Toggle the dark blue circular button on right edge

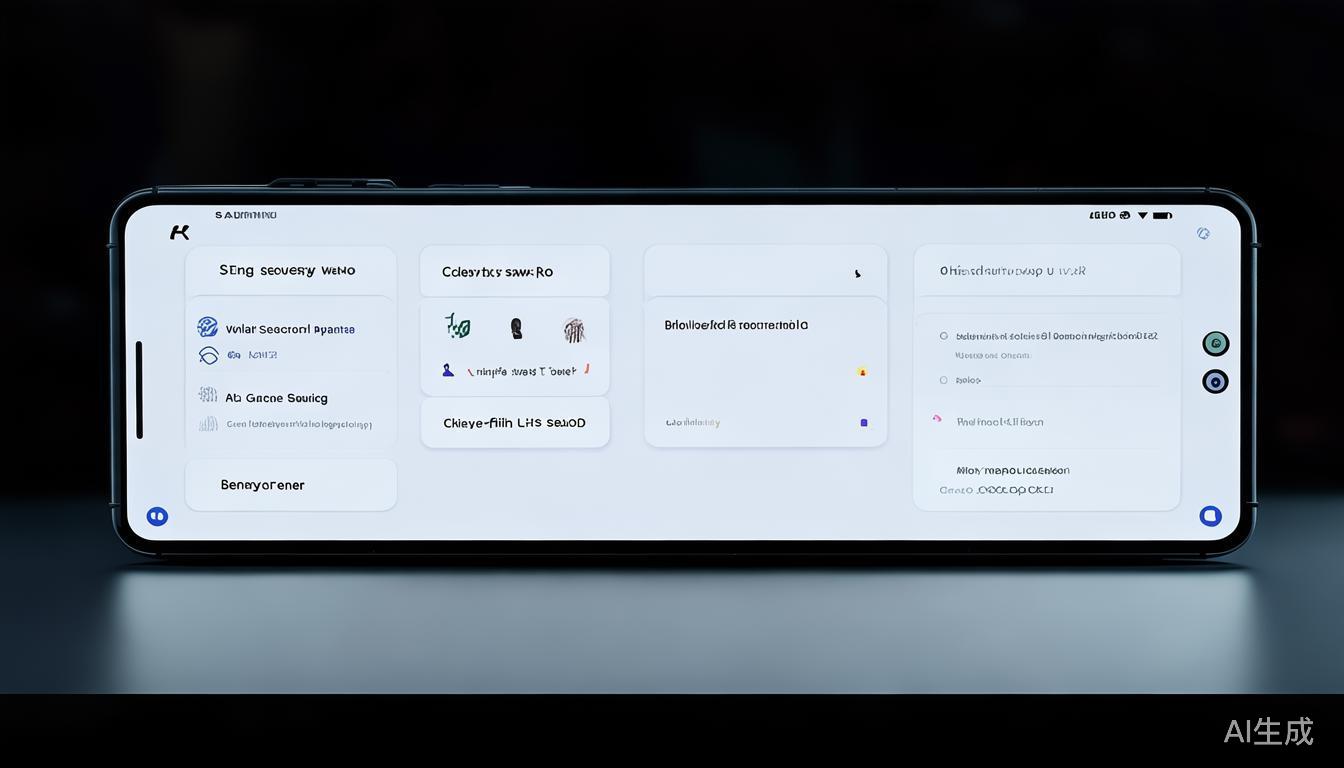tap(1215, 381)
